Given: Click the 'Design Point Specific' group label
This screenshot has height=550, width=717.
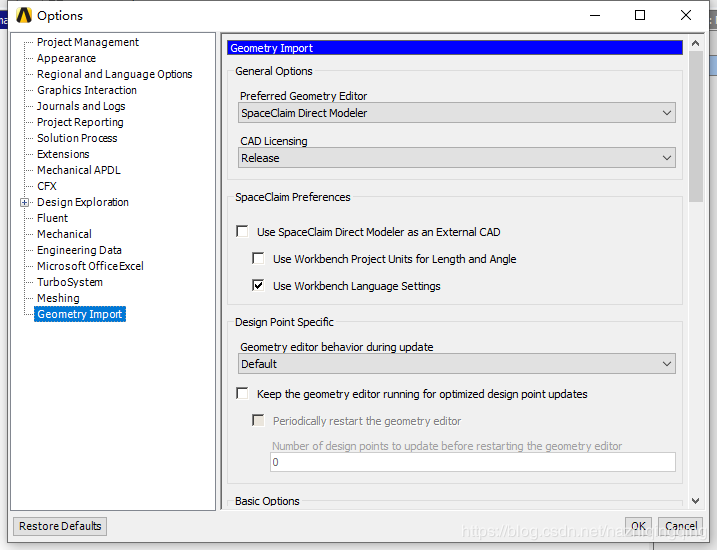Looking at the screenshot, I should tap(284, 322).
